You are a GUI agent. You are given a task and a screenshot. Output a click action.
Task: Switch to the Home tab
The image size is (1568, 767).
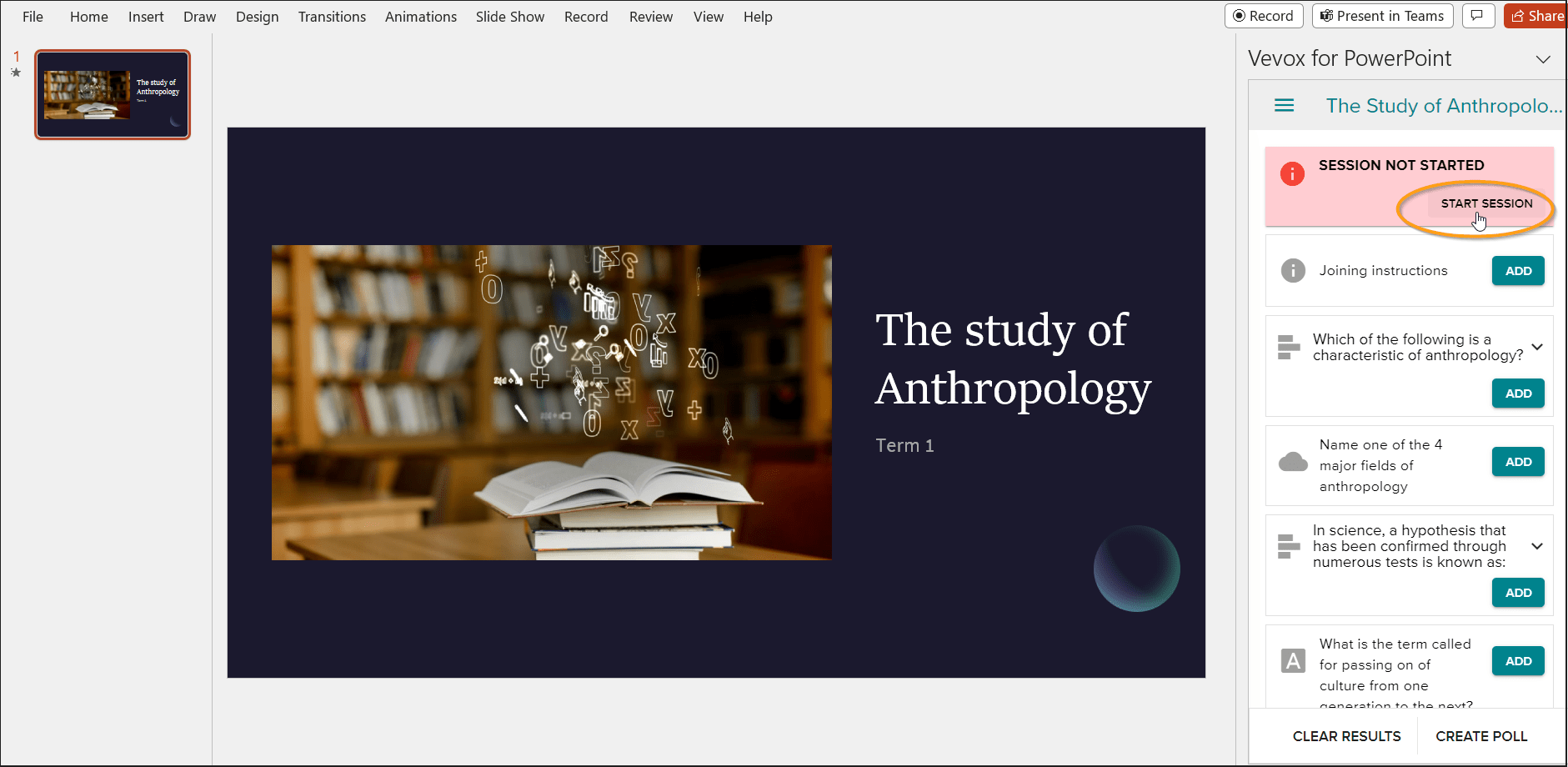pyautogui.click(x=89, y=17)
